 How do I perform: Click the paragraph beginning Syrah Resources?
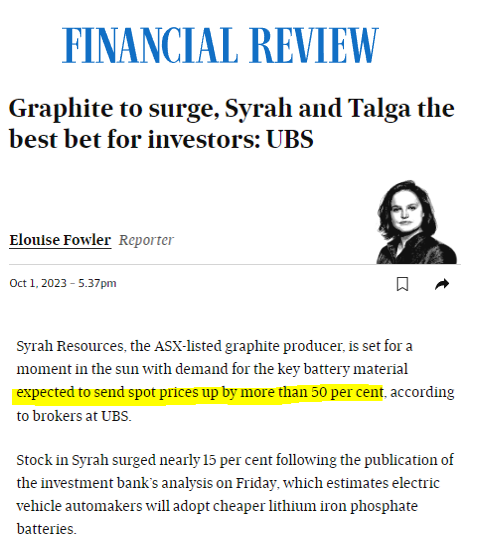pos(235,381)
